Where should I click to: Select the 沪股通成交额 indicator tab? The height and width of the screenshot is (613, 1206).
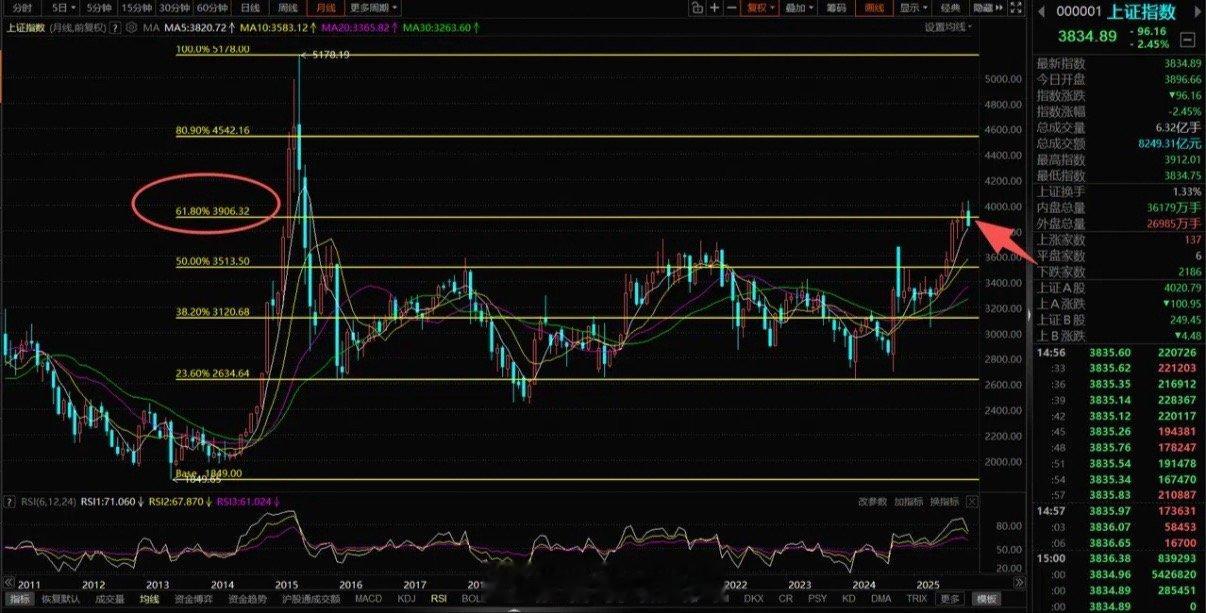(310, 599)
